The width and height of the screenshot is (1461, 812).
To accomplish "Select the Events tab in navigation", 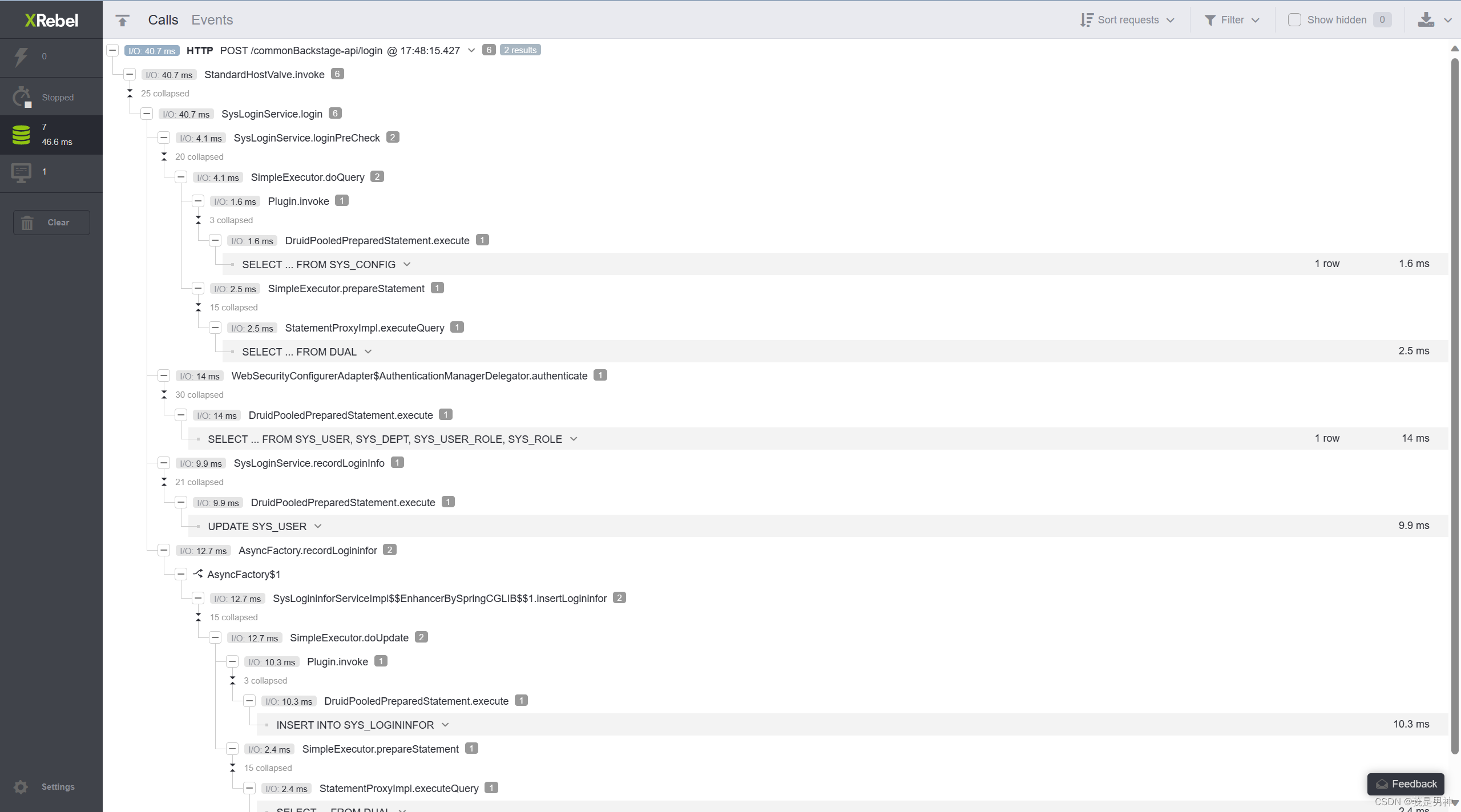I will point(212,19).
